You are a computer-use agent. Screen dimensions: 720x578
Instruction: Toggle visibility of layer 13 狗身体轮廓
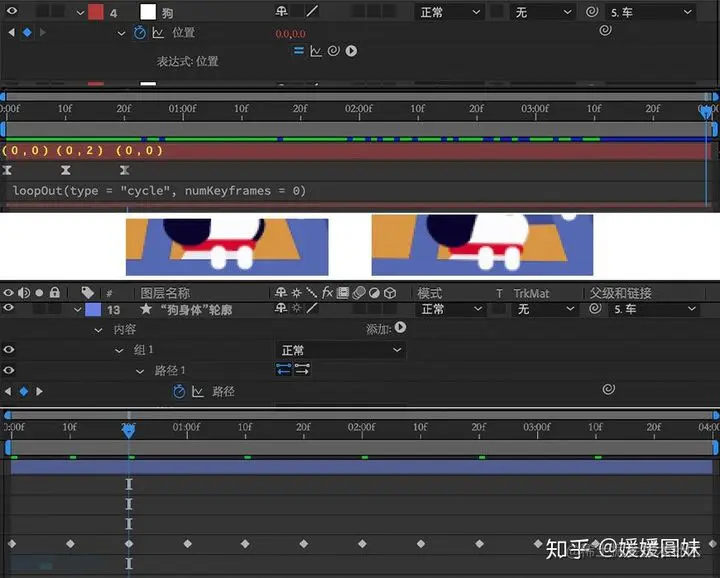coord(8,308)
